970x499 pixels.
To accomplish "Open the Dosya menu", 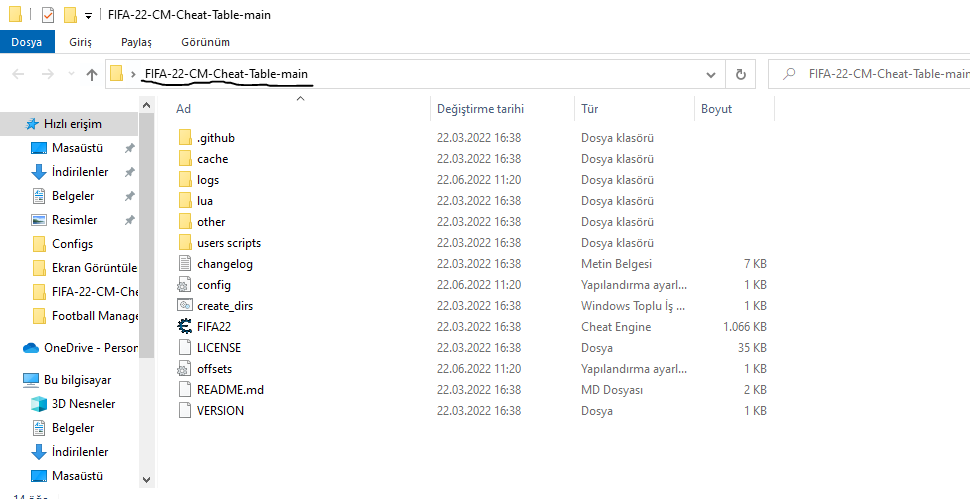I will coord(27,42).
